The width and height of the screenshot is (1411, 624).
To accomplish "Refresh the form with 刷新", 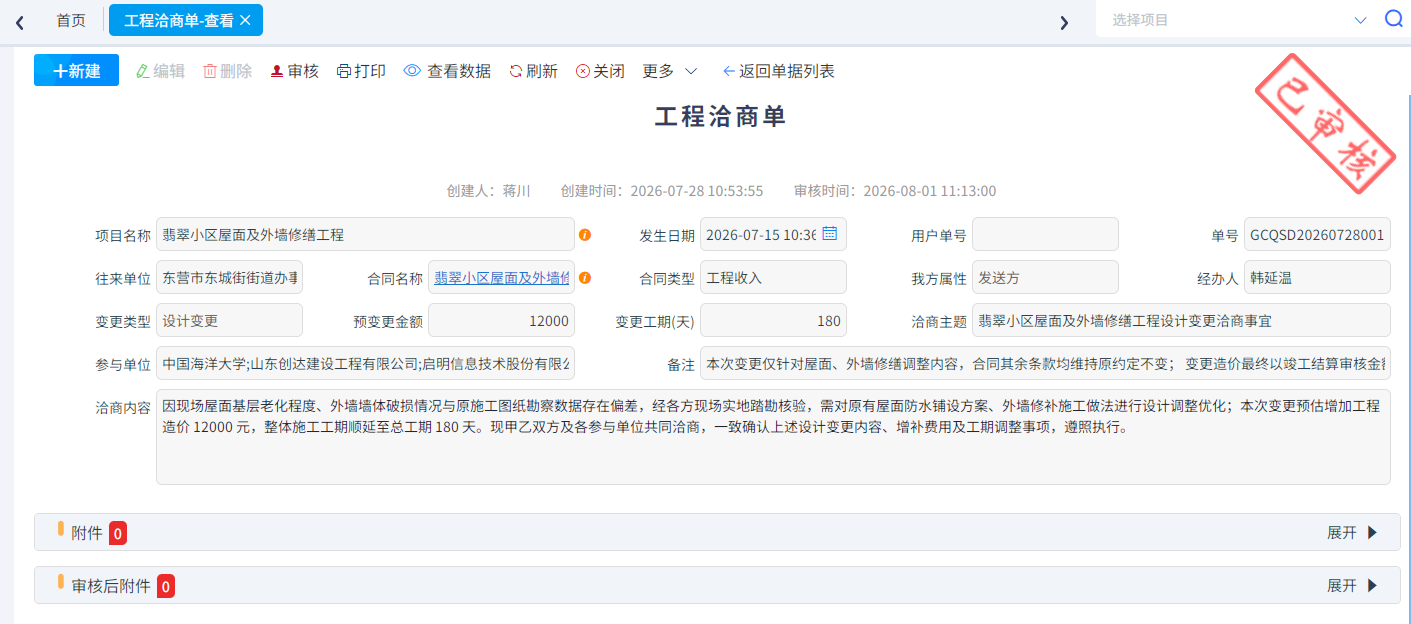I will tap(533, 71).
